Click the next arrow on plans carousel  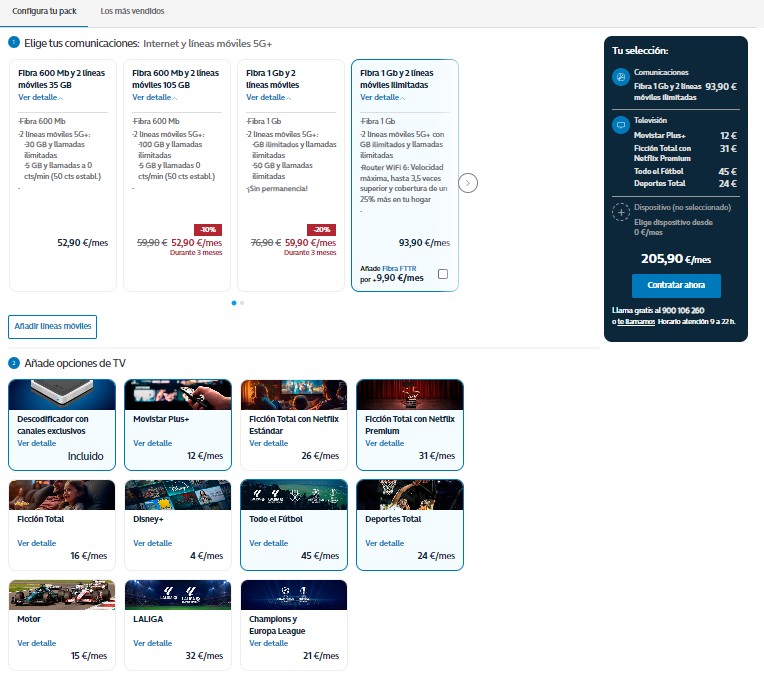click(469, 183)
